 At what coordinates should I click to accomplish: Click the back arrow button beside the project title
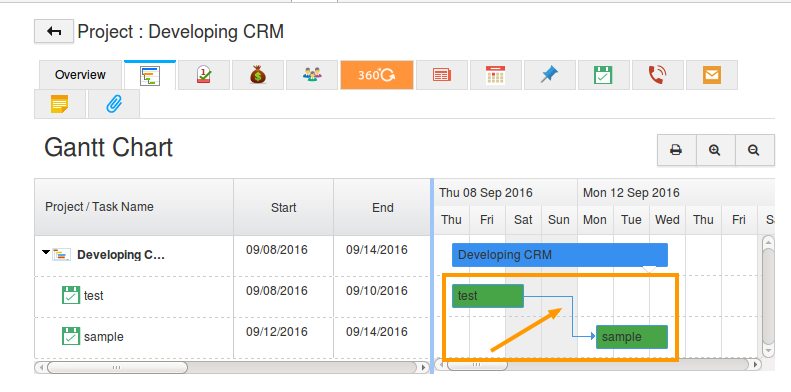click(x=53, y=31)
